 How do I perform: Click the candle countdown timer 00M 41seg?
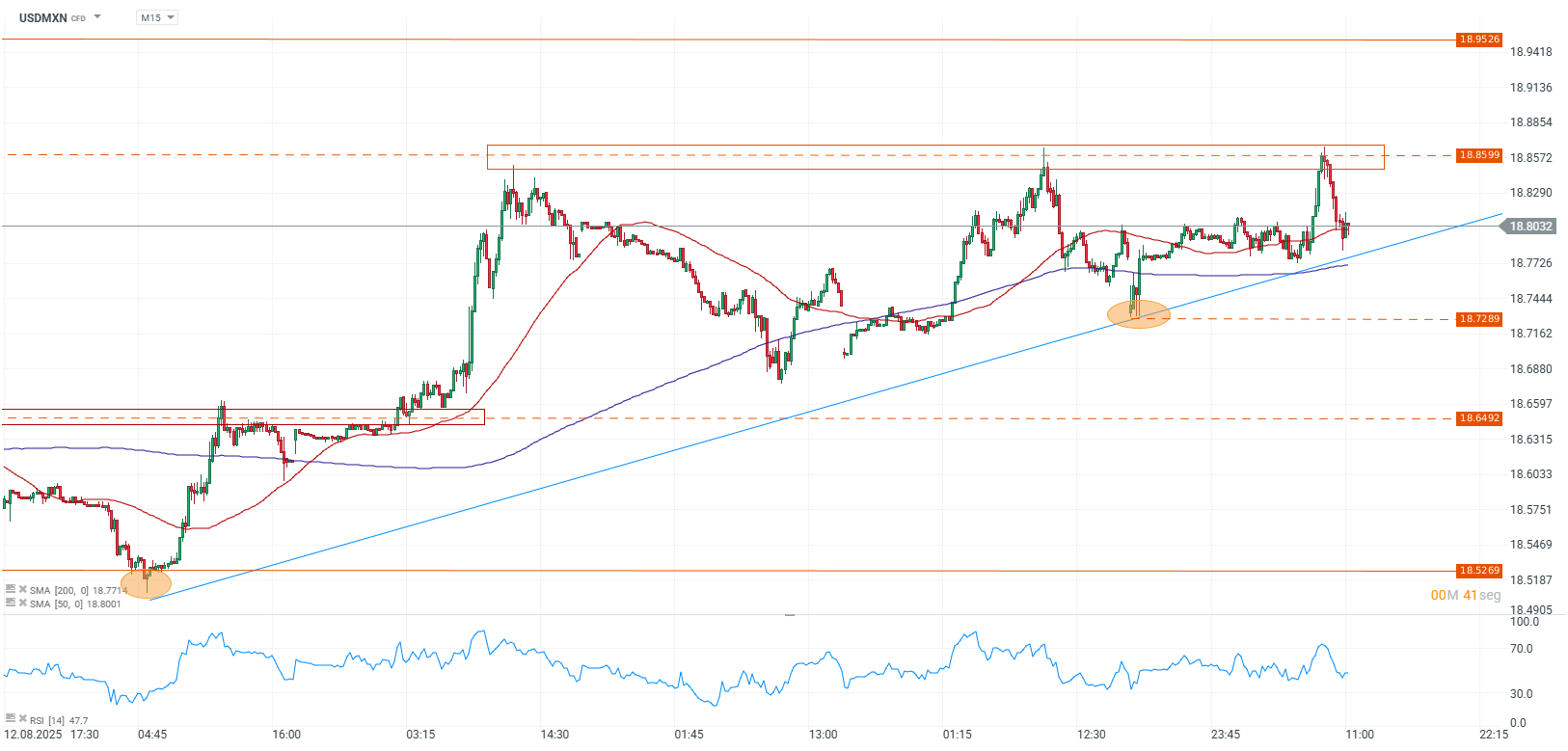tap(1466, 595)
